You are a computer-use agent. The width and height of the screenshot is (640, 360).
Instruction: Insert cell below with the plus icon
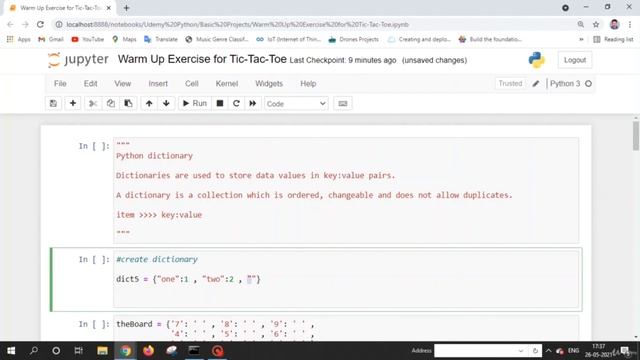point(73,104)
